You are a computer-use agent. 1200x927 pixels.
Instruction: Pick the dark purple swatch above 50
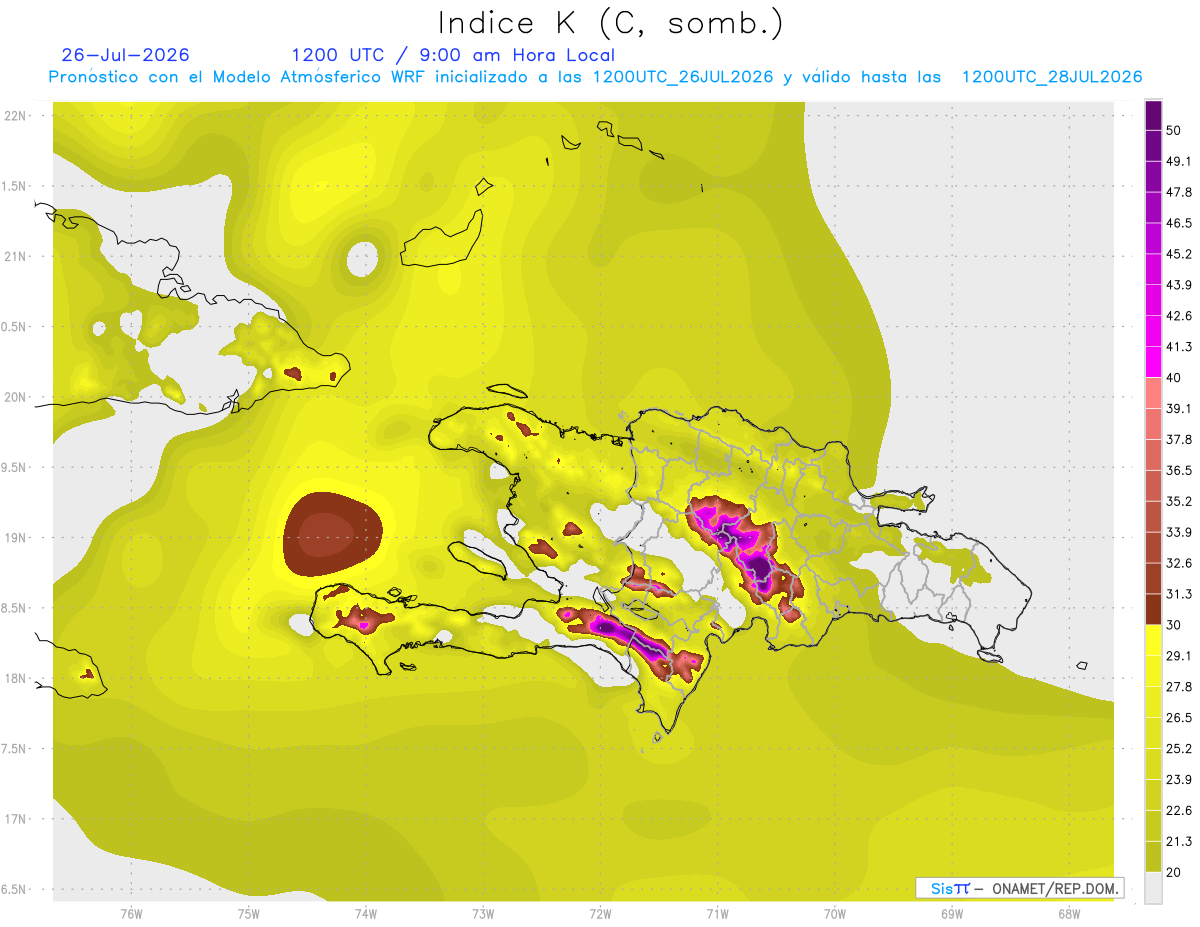[1153, 115]
